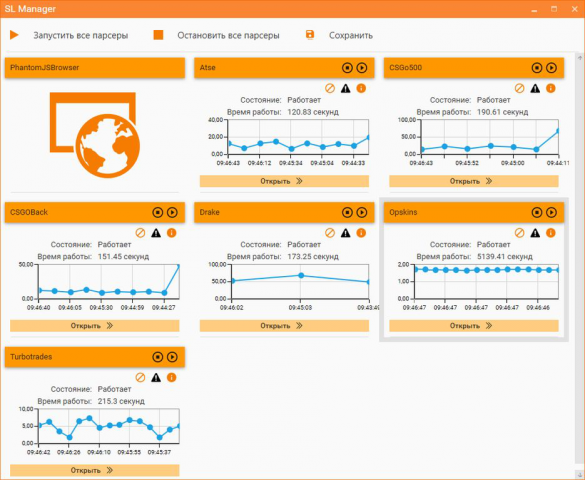The width and height of the screenshot is (585, 480).
Task: Click 'Остановить все парсеры' label
Action: point(228,35)
